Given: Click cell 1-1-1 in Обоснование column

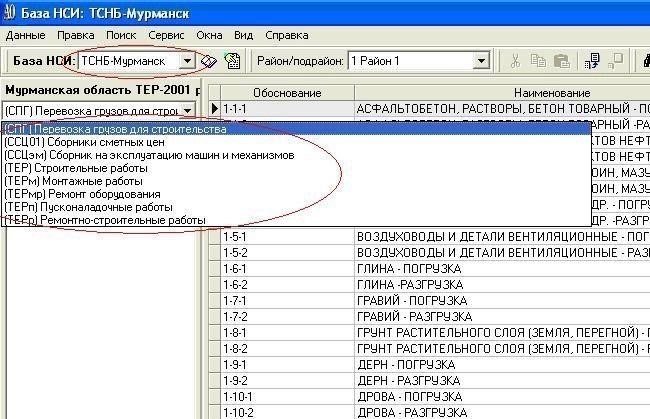Looking at the screenshot, I should [x=287, y=109].
